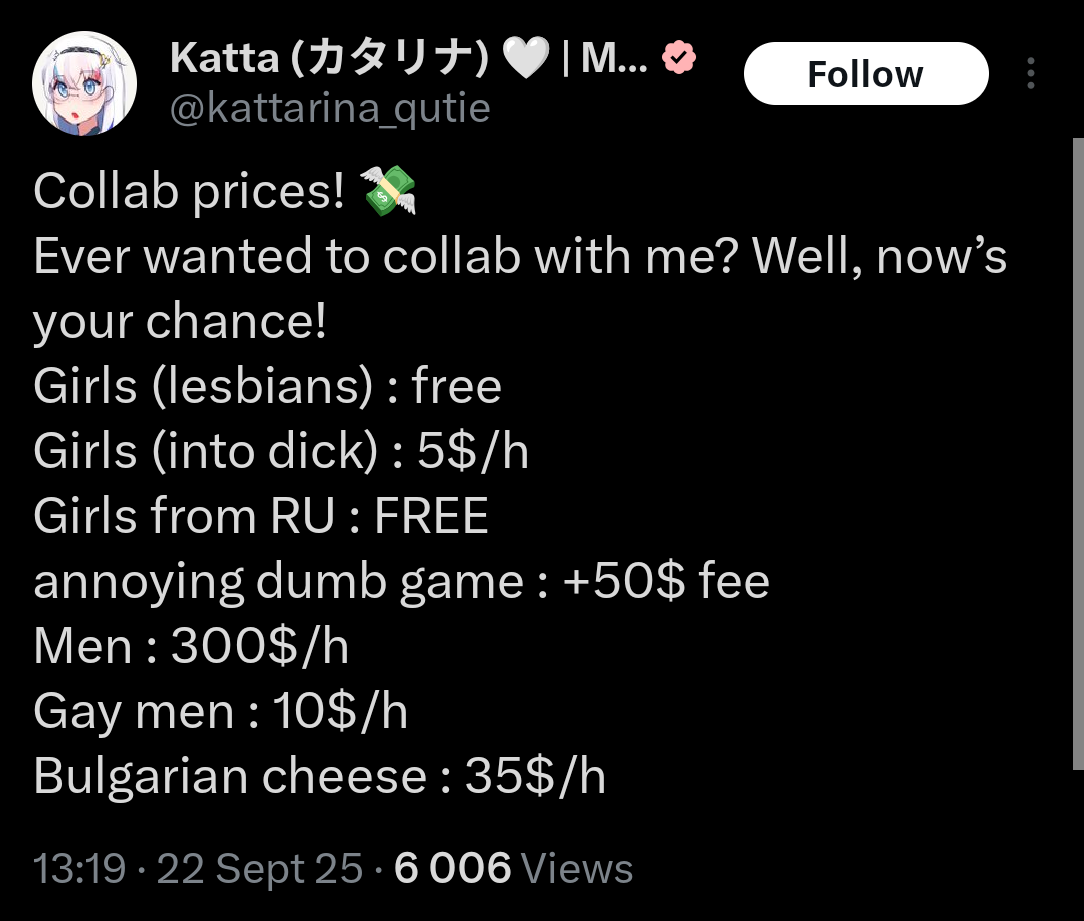Viewport: 1084px width, 921px height.
Task: Click the "annoying dumb game : +50$ fee" line
Action: click(400, 582)
